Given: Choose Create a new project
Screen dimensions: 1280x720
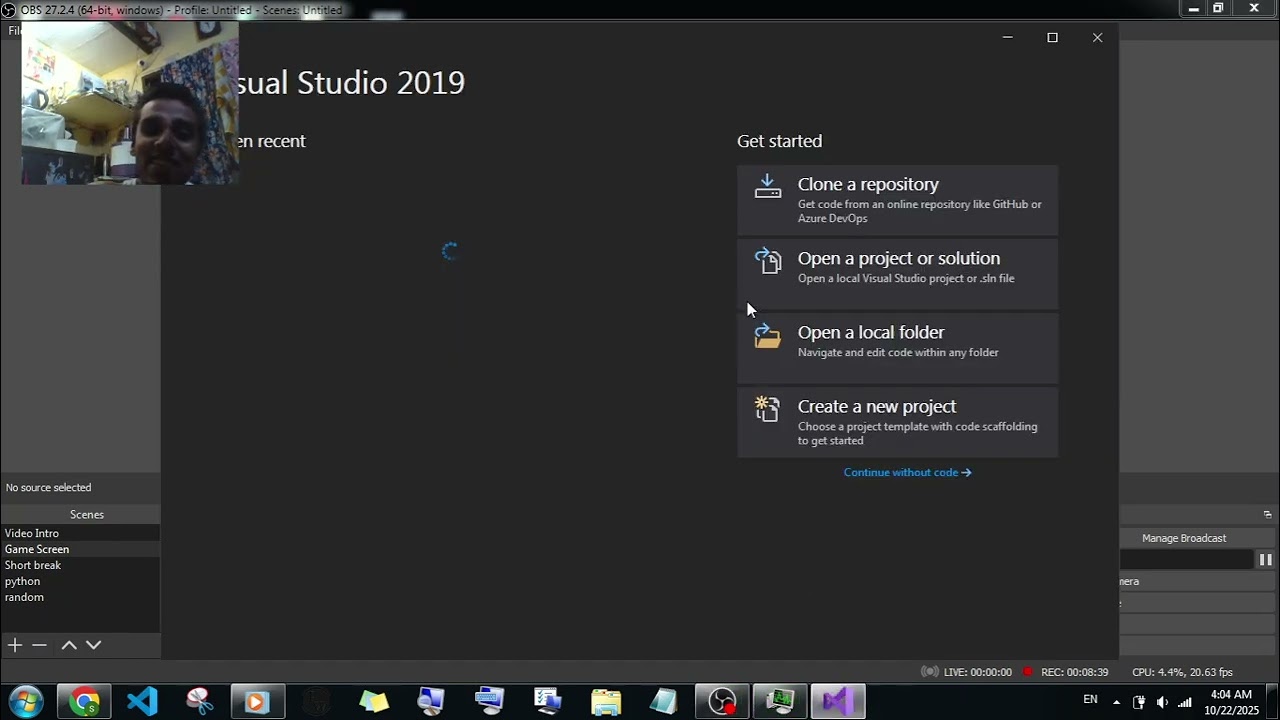Looking at the screenshot, I should click(897, 422).
